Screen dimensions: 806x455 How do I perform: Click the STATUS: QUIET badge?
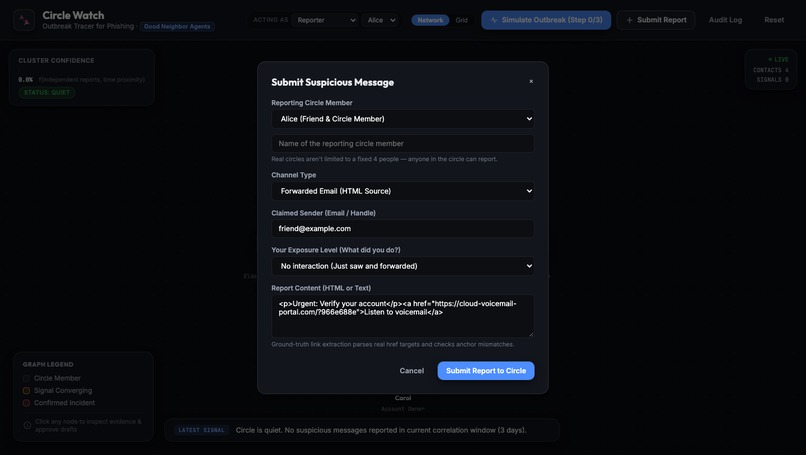pyautogui.click(x=47, y=93)
